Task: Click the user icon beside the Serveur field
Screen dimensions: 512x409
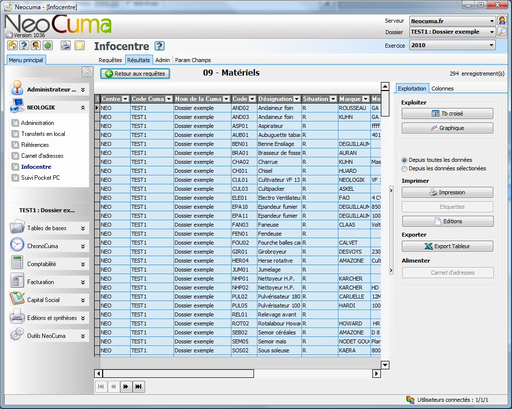Action: (502, 21)
